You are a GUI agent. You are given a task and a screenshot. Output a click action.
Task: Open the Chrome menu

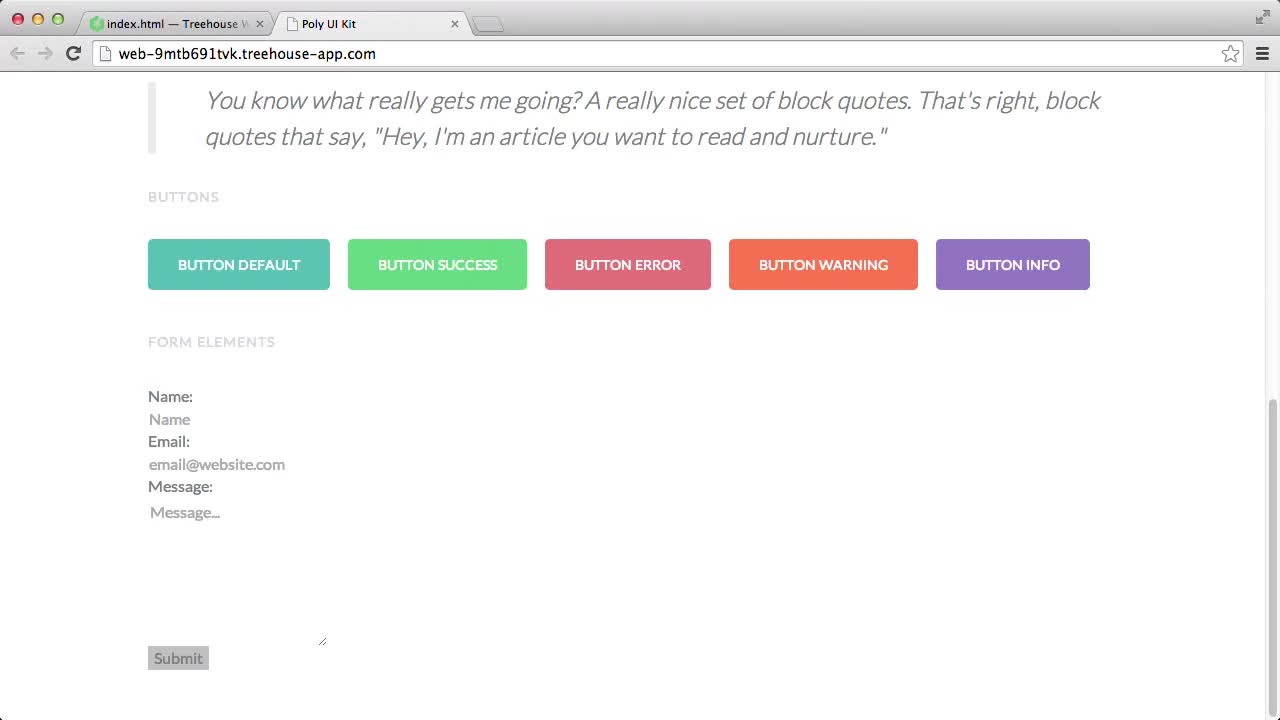coord(1262,53)
